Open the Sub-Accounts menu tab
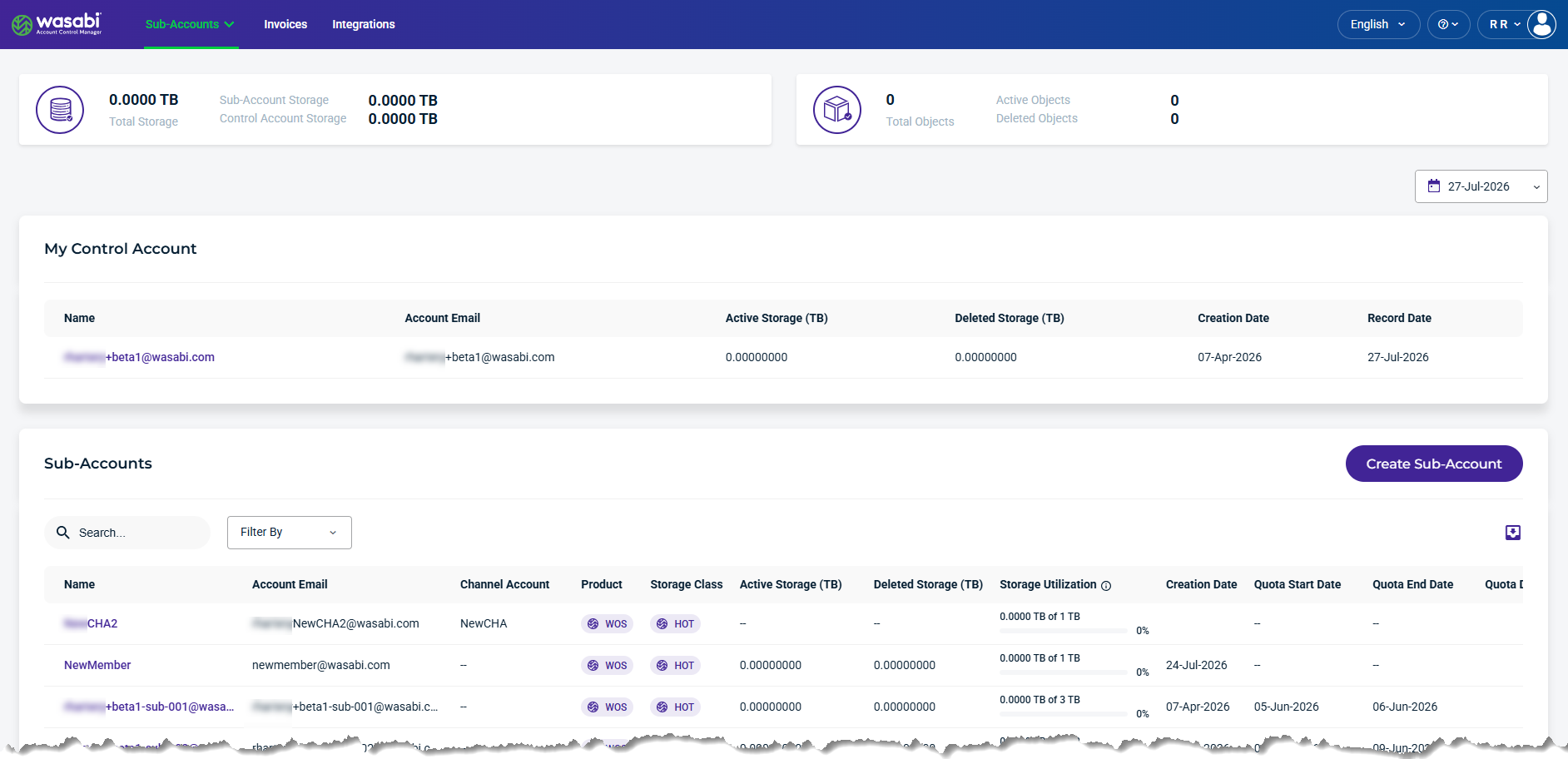 [191, 24]
